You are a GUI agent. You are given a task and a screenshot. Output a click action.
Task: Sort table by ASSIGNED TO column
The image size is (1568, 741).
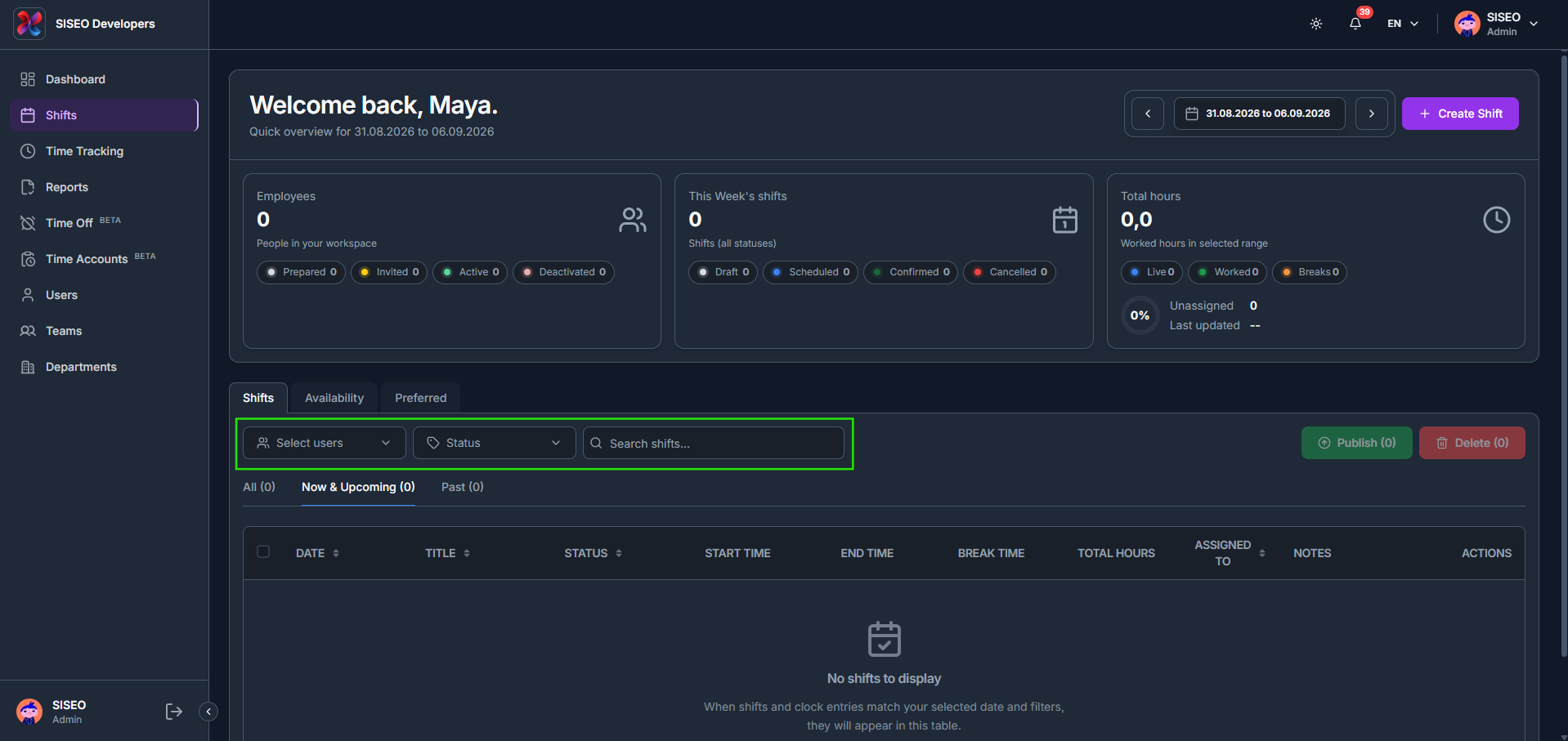click(1229, 553)
